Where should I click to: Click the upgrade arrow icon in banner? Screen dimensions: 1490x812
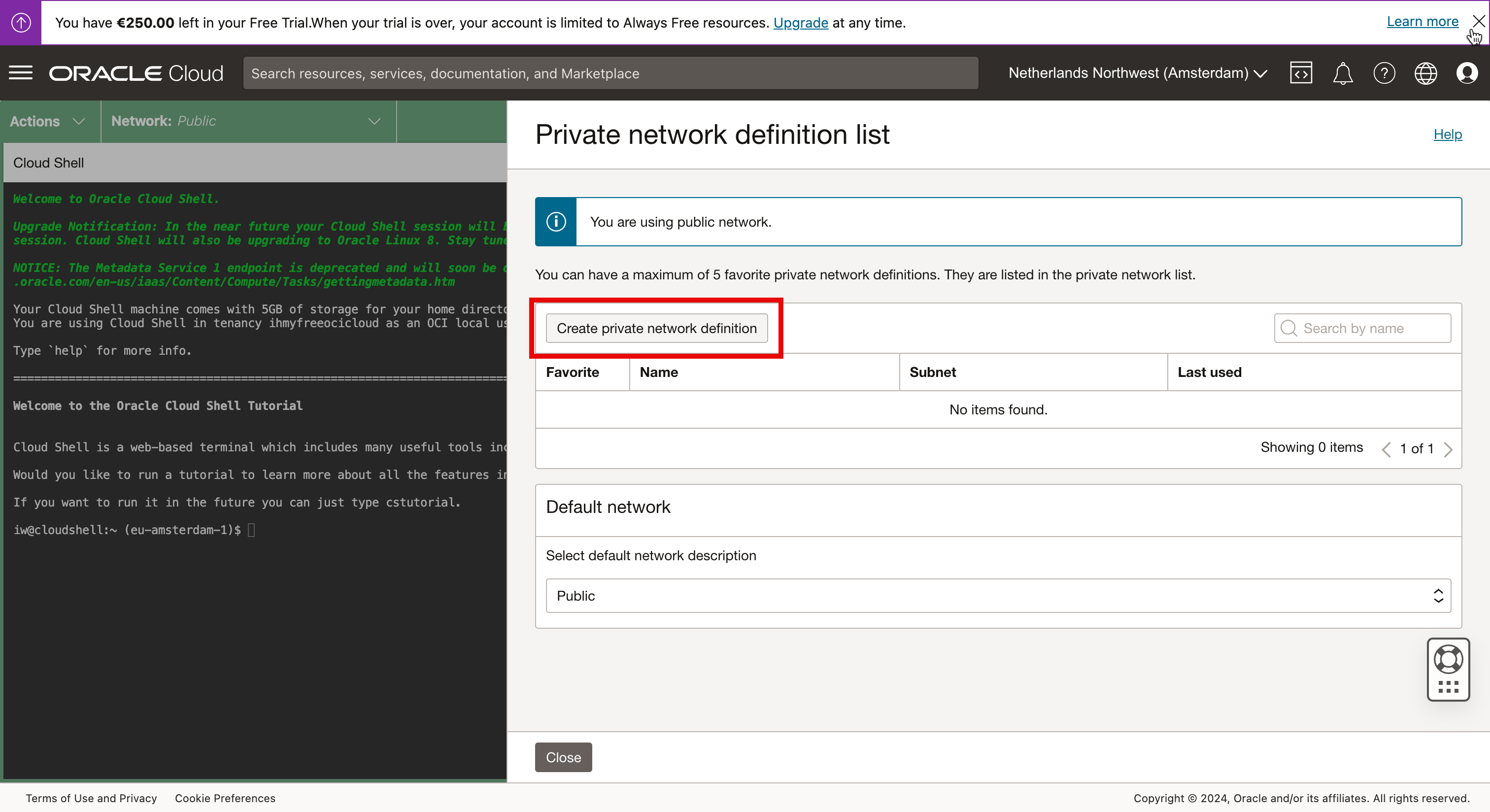21,23
